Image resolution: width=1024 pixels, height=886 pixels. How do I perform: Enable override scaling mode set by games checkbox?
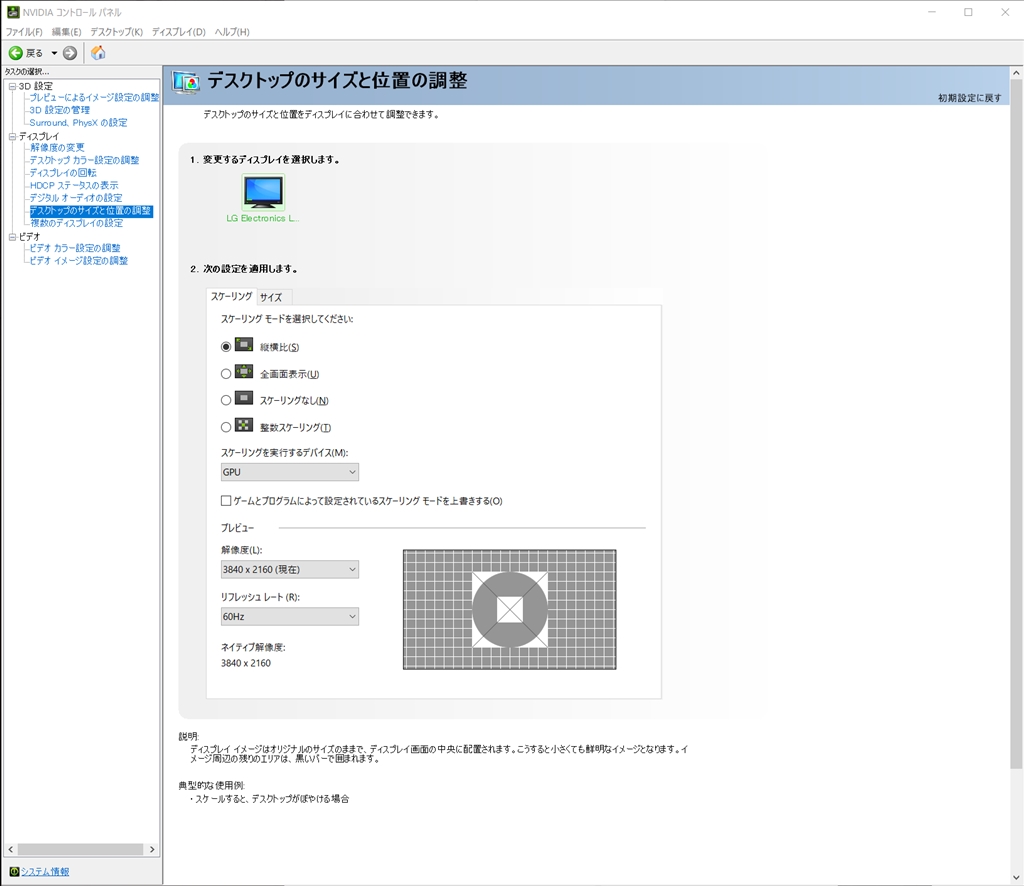pos(226,501)
